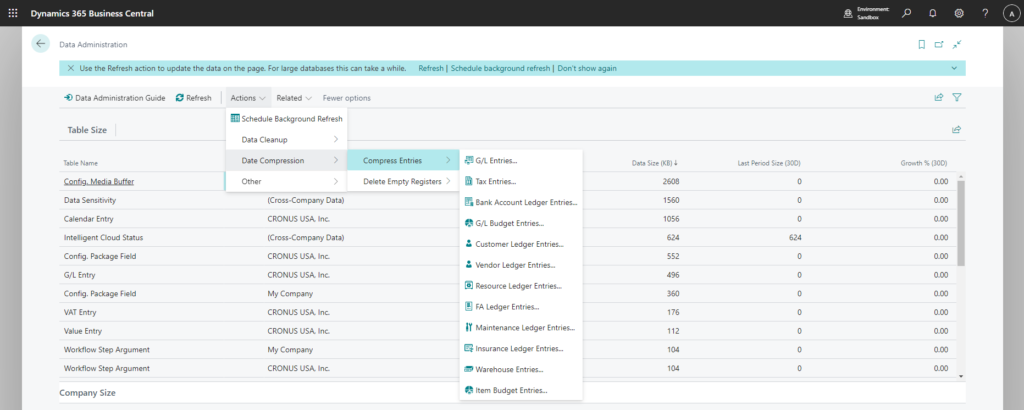The width and height of the screenshot is (1024, 410).
Task: Click Refresh link in notification bar
Action: point(430,68)
